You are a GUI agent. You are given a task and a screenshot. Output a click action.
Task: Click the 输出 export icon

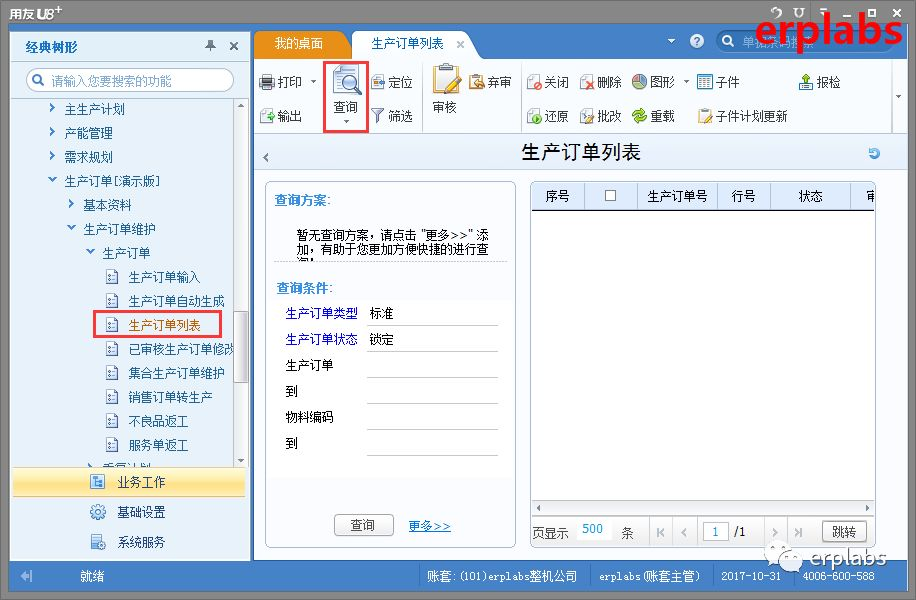pyautogui.click(x=267, y=116)
